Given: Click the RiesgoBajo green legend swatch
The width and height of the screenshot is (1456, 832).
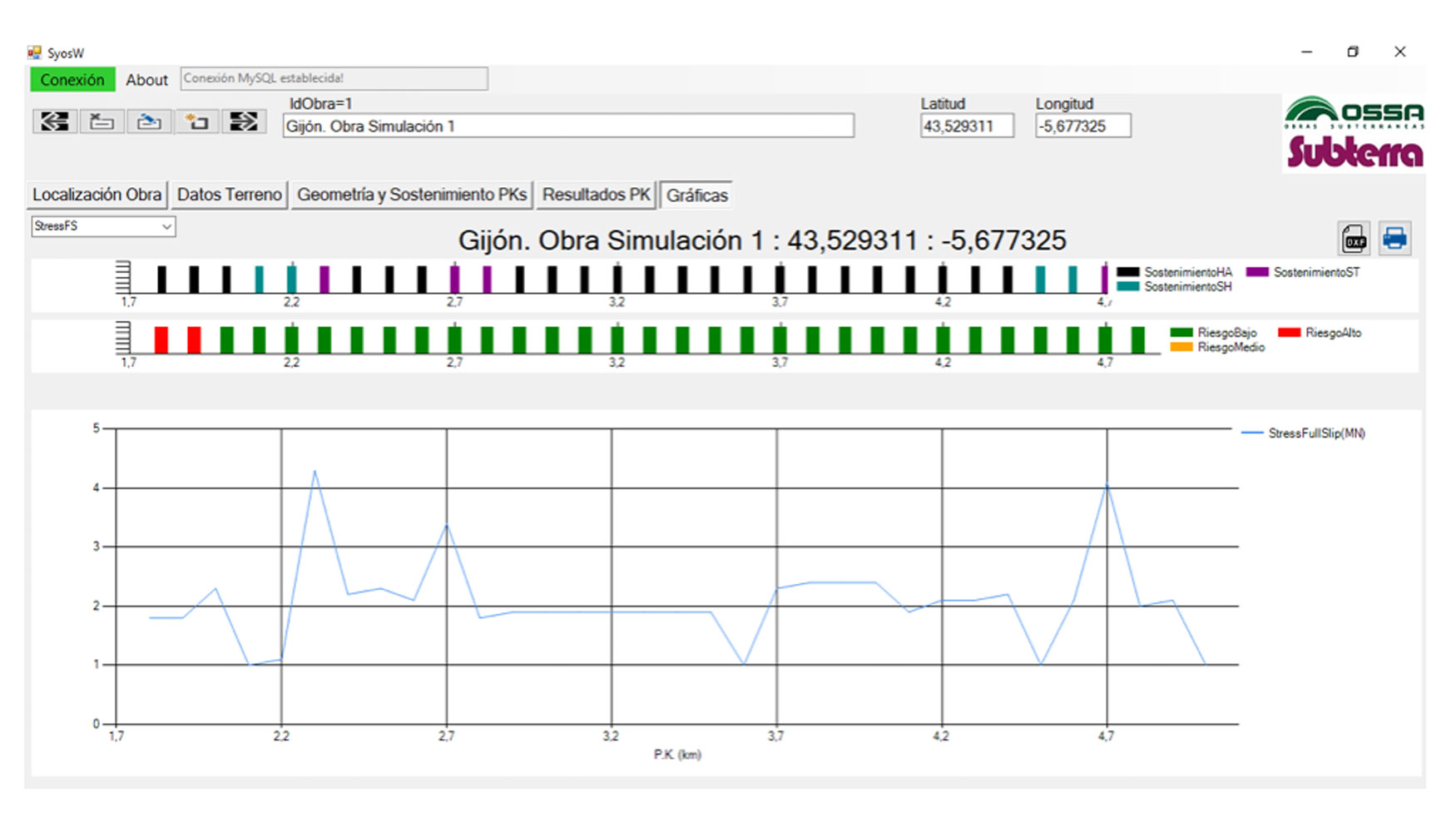Looking at the screenshot, I should tap(1181, 333).
